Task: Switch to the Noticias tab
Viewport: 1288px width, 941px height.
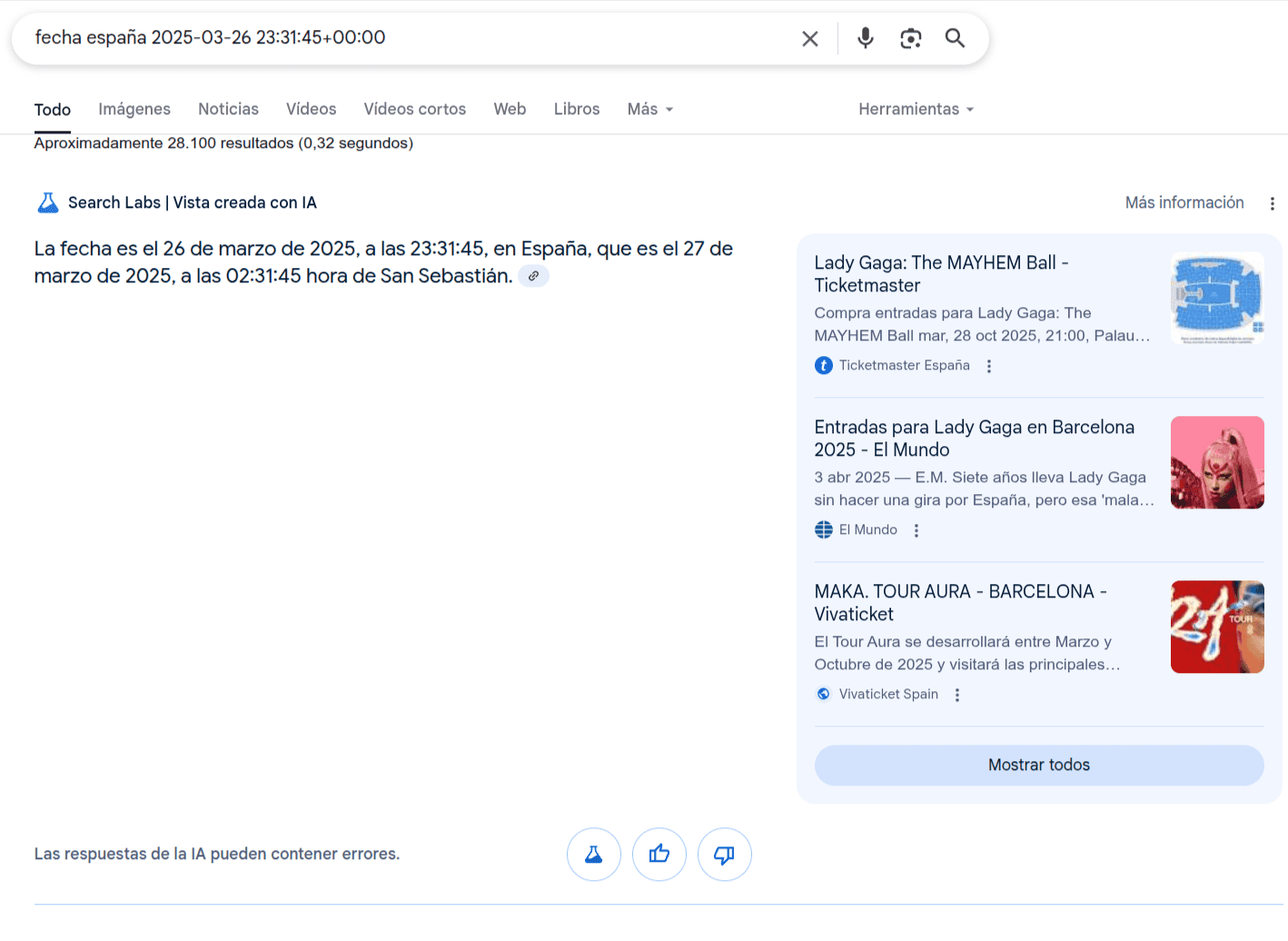Action: pos(228,109)
